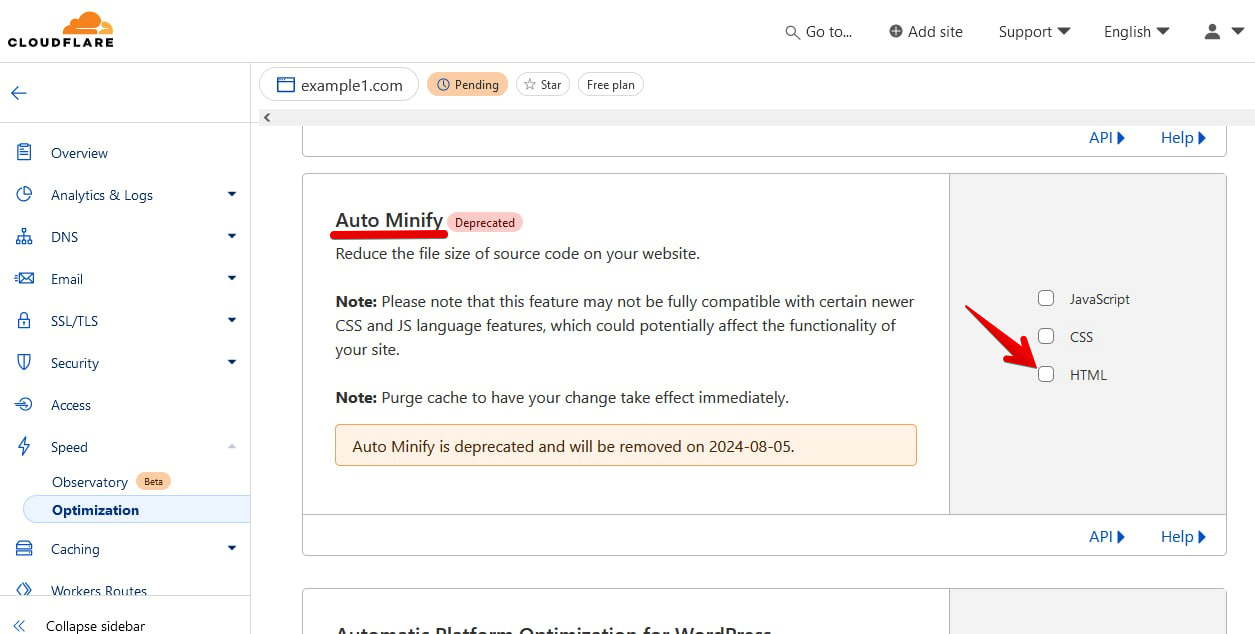Open the Access menu item
Viewport: 1255px width, 634px height.
71,405
